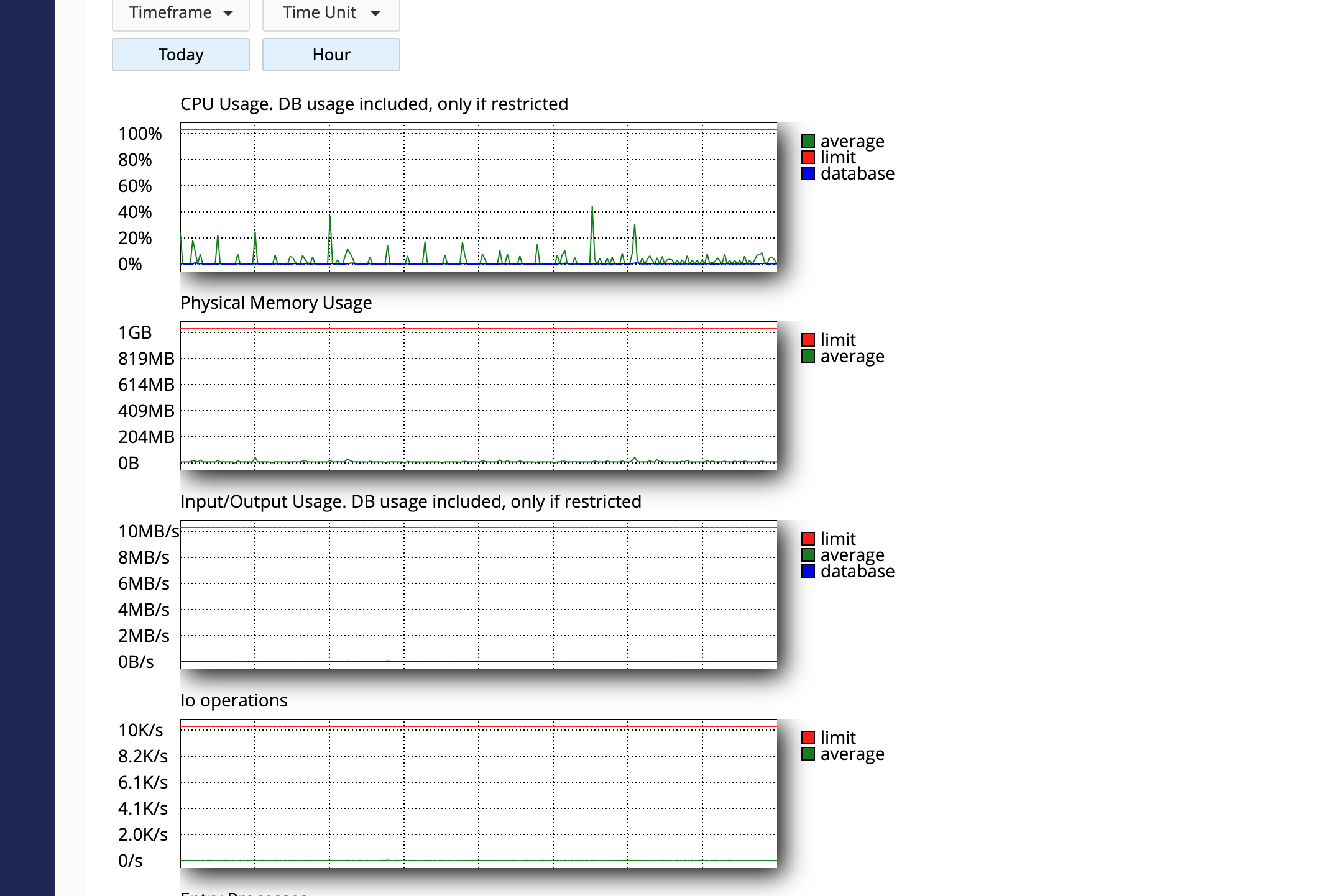Click the 'database' label in CPU Usage legend

[x=857, y=173]
